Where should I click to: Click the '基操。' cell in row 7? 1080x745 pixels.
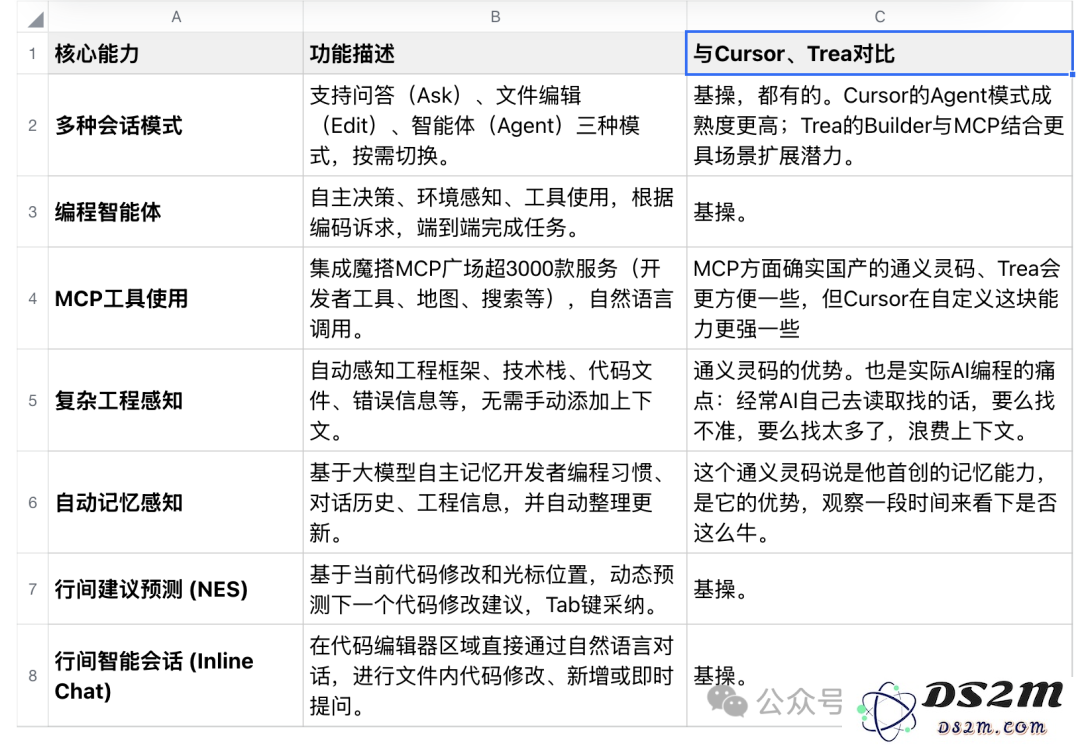click(879, 589)
